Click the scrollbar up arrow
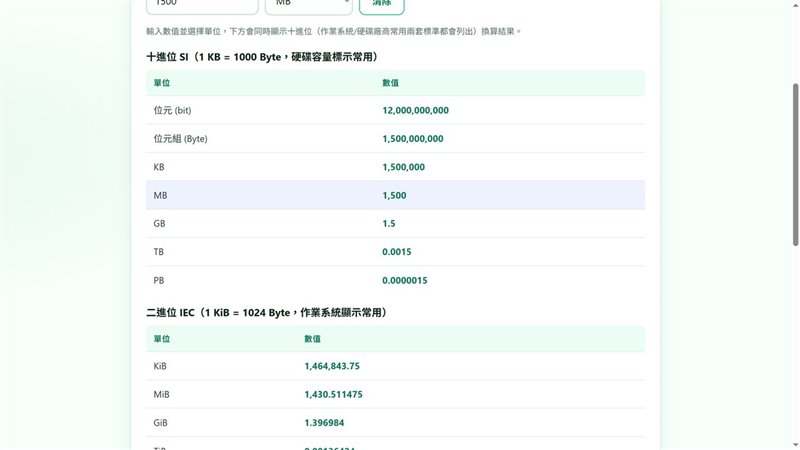The image size is (800, 450). click(x=795, y=4)
